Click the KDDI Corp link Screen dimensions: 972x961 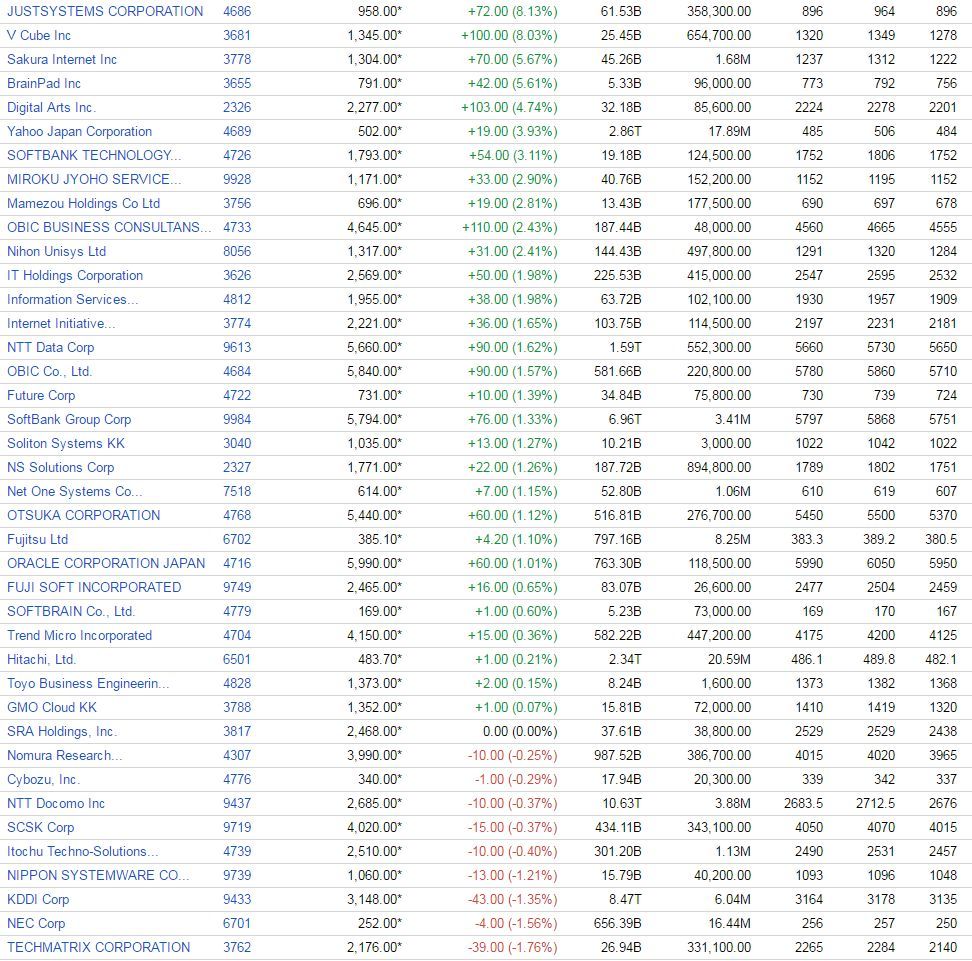[x=38, y=900]
